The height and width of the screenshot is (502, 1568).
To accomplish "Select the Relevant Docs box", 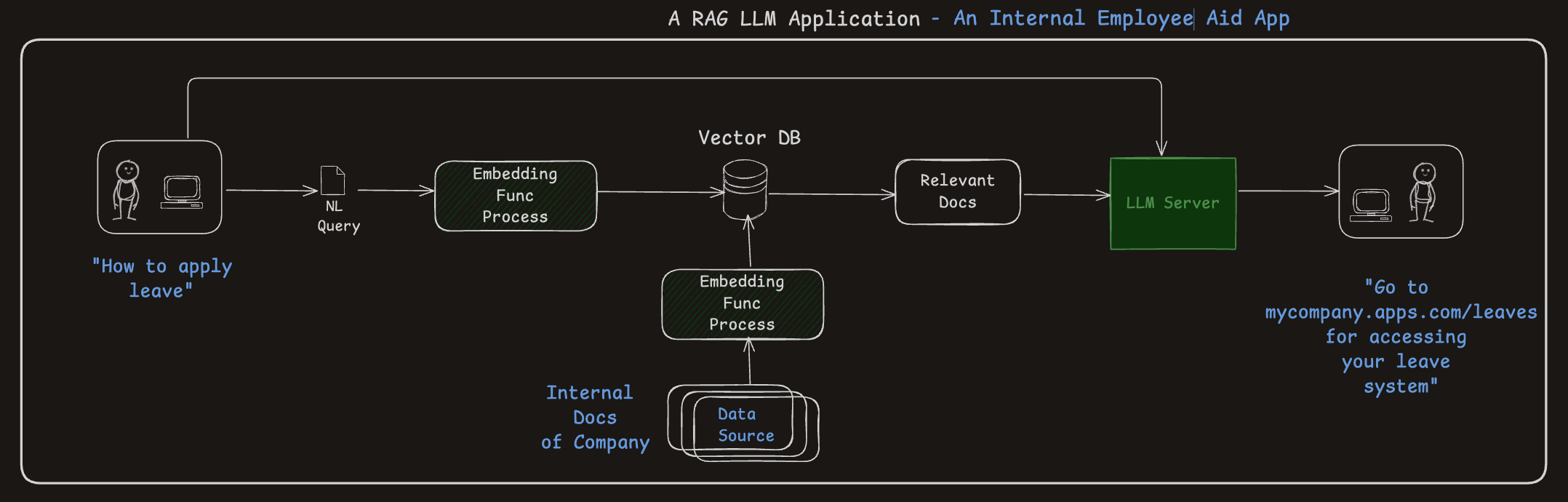I will pyautogui.click(x=957, y=191).
